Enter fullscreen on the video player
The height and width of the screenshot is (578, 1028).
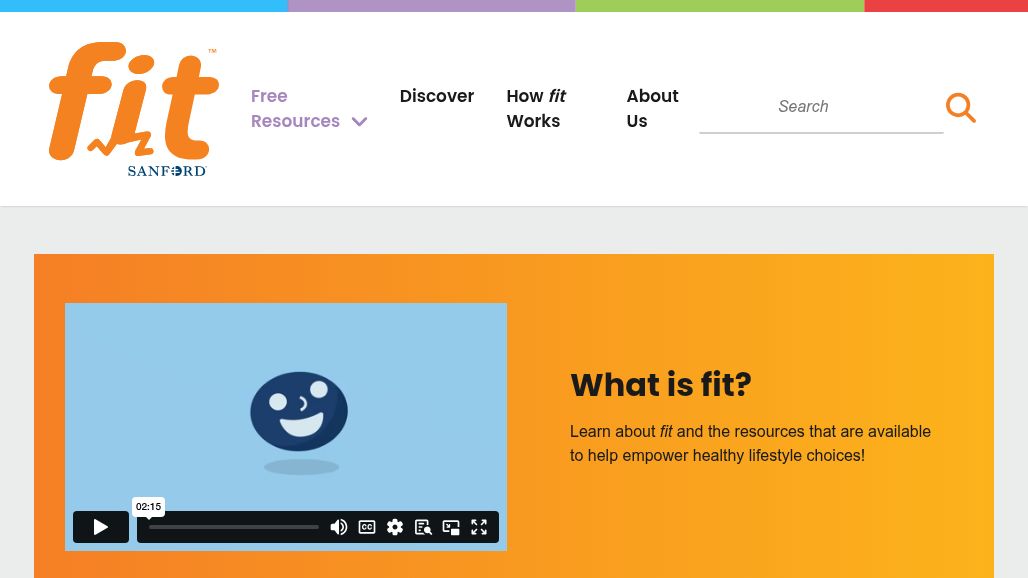pyautogui.click(x=479, y=527)
